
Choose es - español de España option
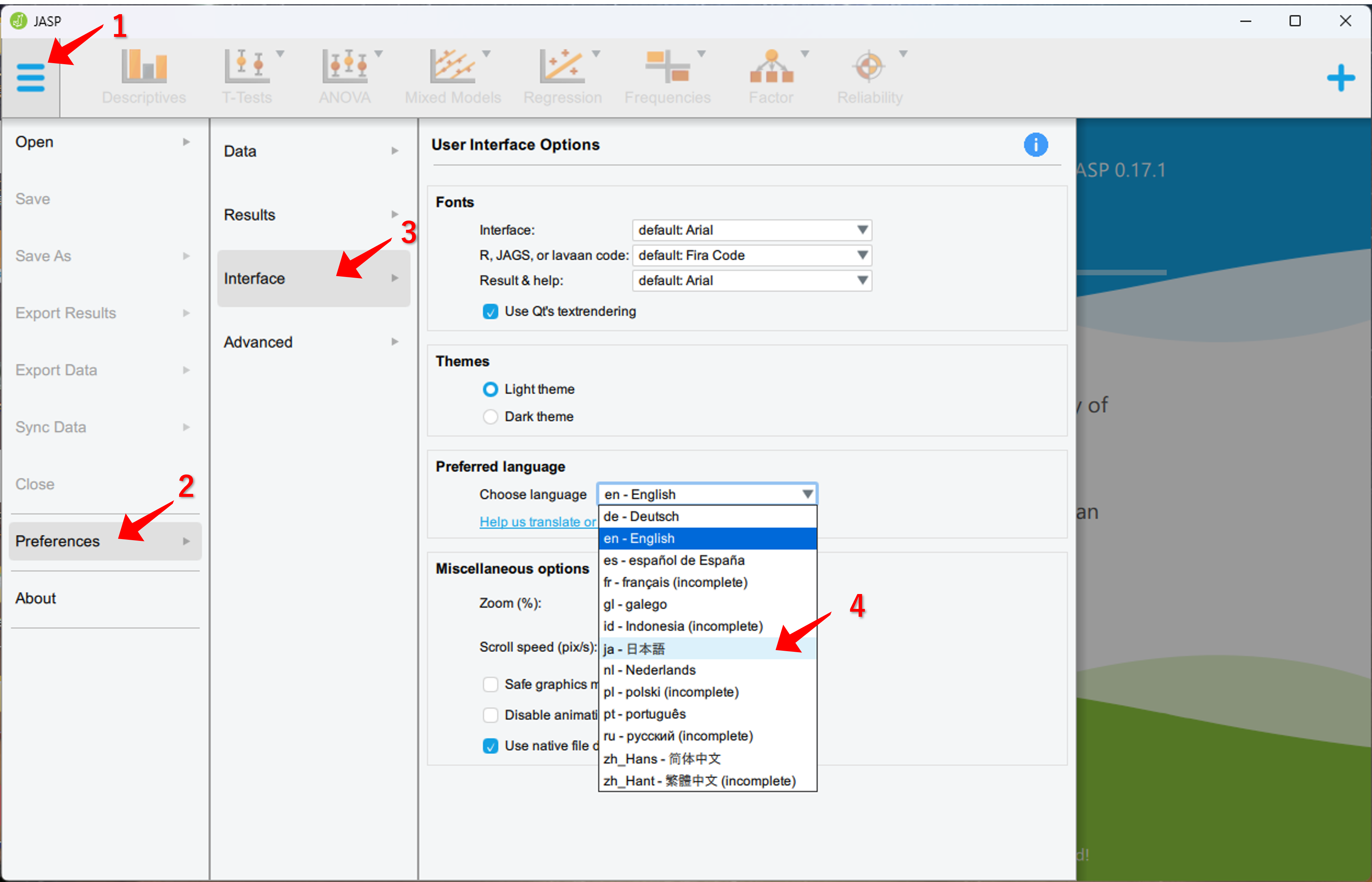coord(708,561)
